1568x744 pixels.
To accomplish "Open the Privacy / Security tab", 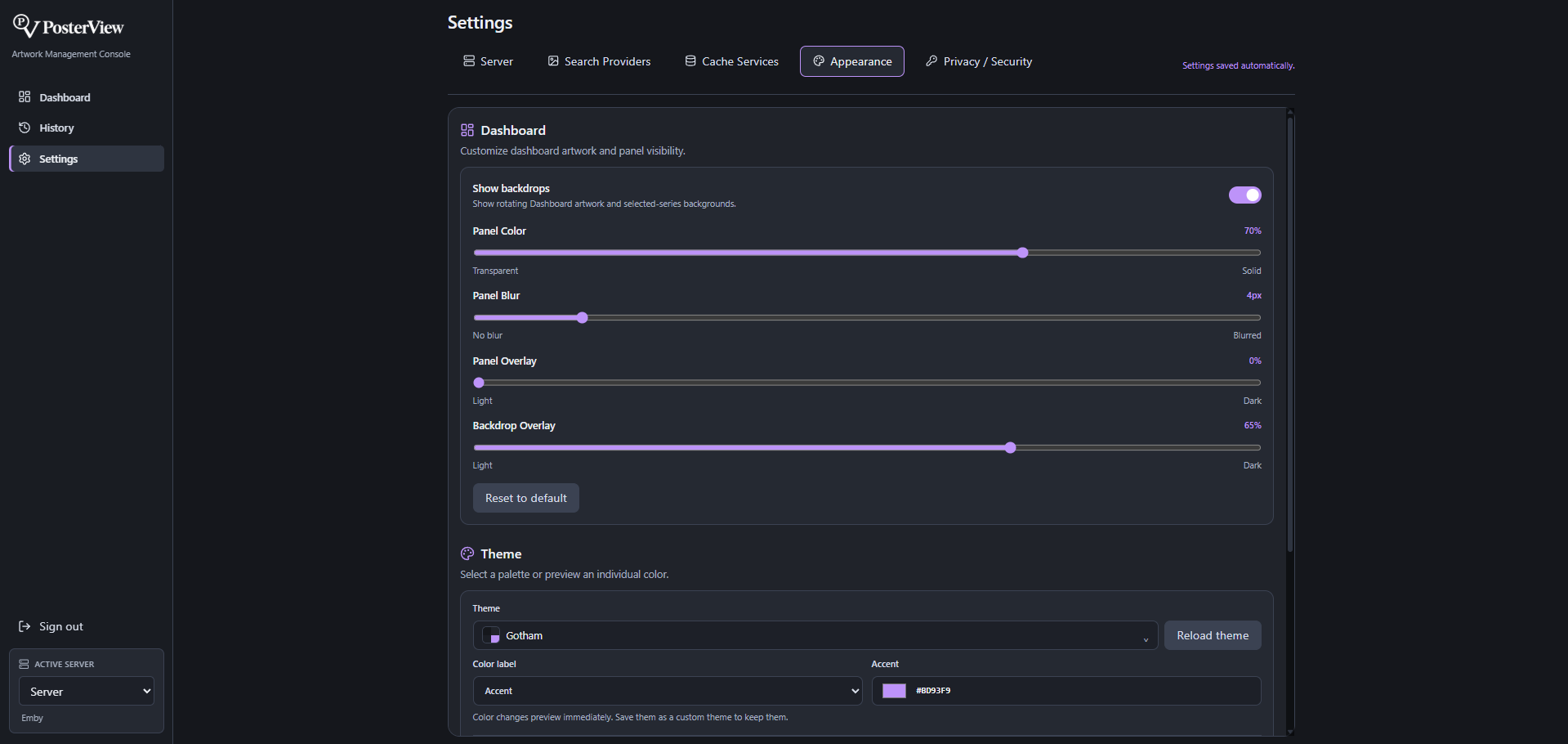I will pos(979,61).
